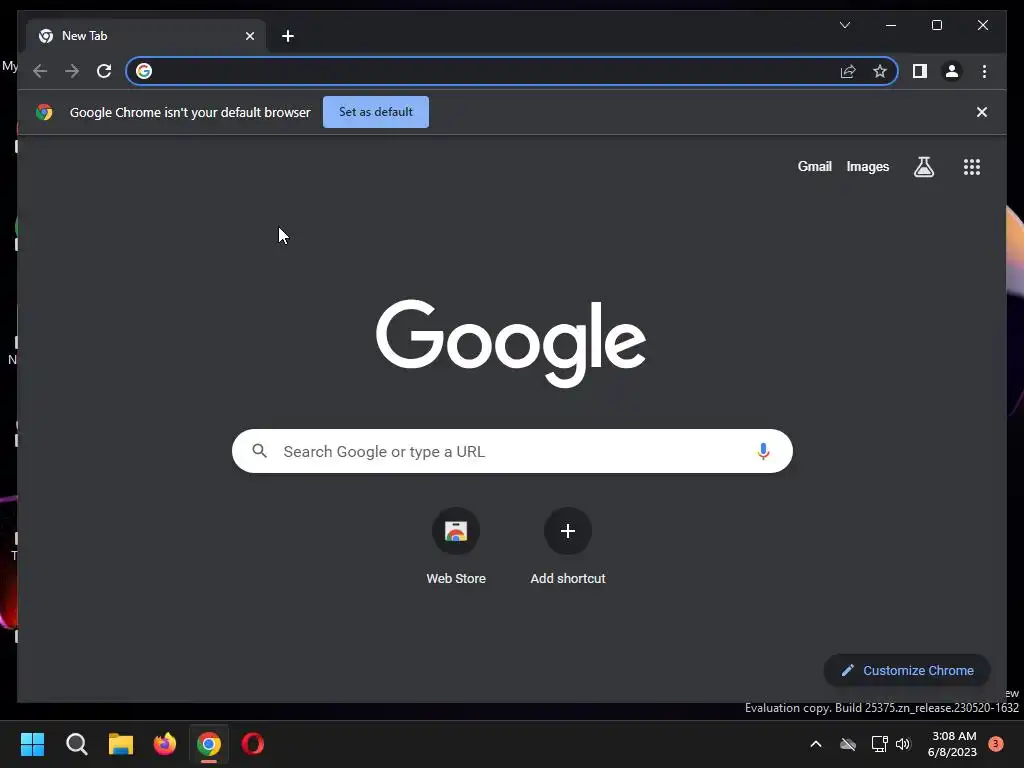This screenshot has width=1024, height=768.
Task: Click Set as default button
Action: click(x=376, y=112)
